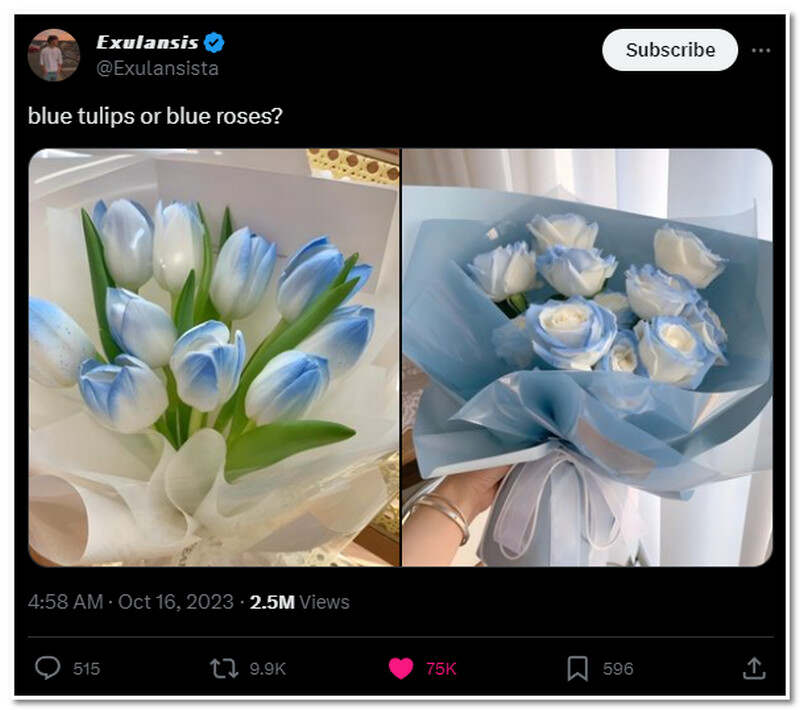Click the repost arrows icon

pyautogui.click(x=224, y=668)
